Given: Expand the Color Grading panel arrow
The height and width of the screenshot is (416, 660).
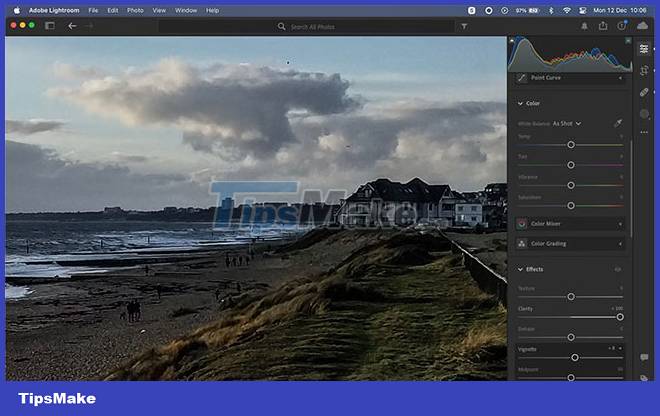Looking at the screenshot, I should [x=620, y=244].
